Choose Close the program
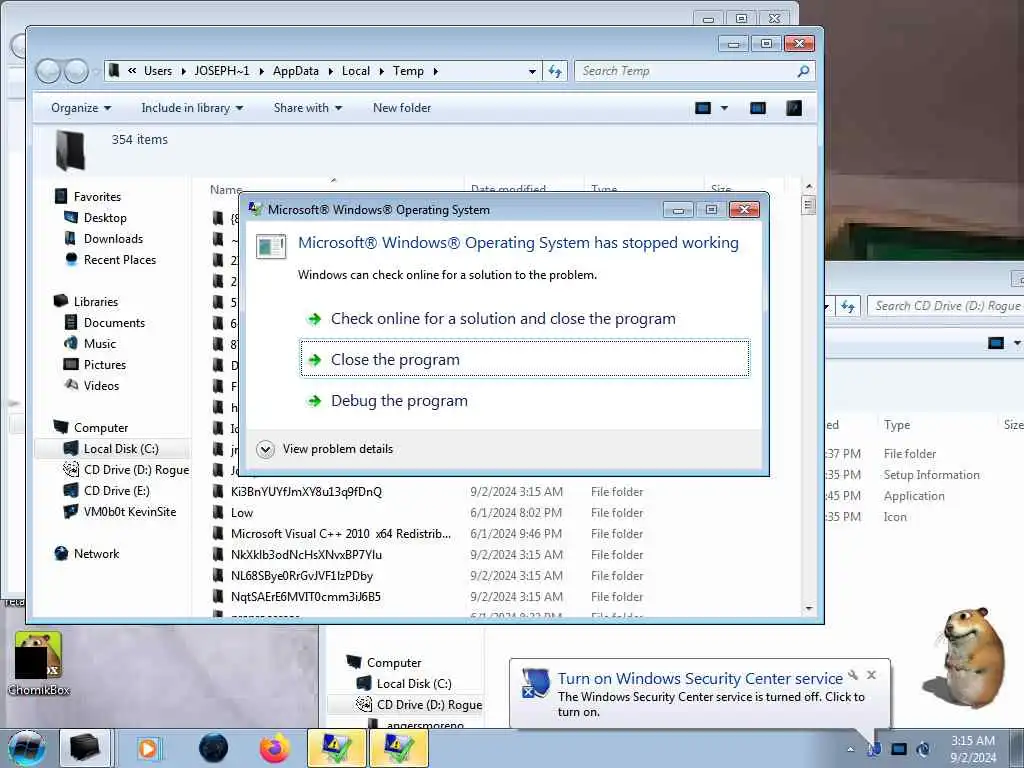Viewport: 1024px width, 768px height. pos(525,359)
